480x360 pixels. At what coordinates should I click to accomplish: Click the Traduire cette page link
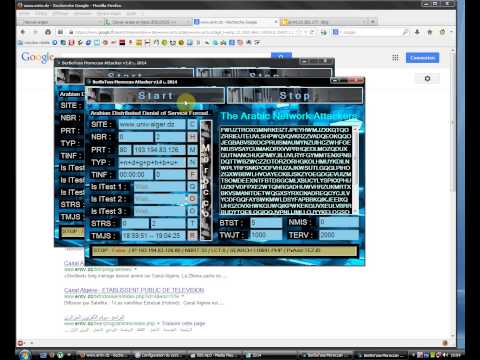(183, 323)
